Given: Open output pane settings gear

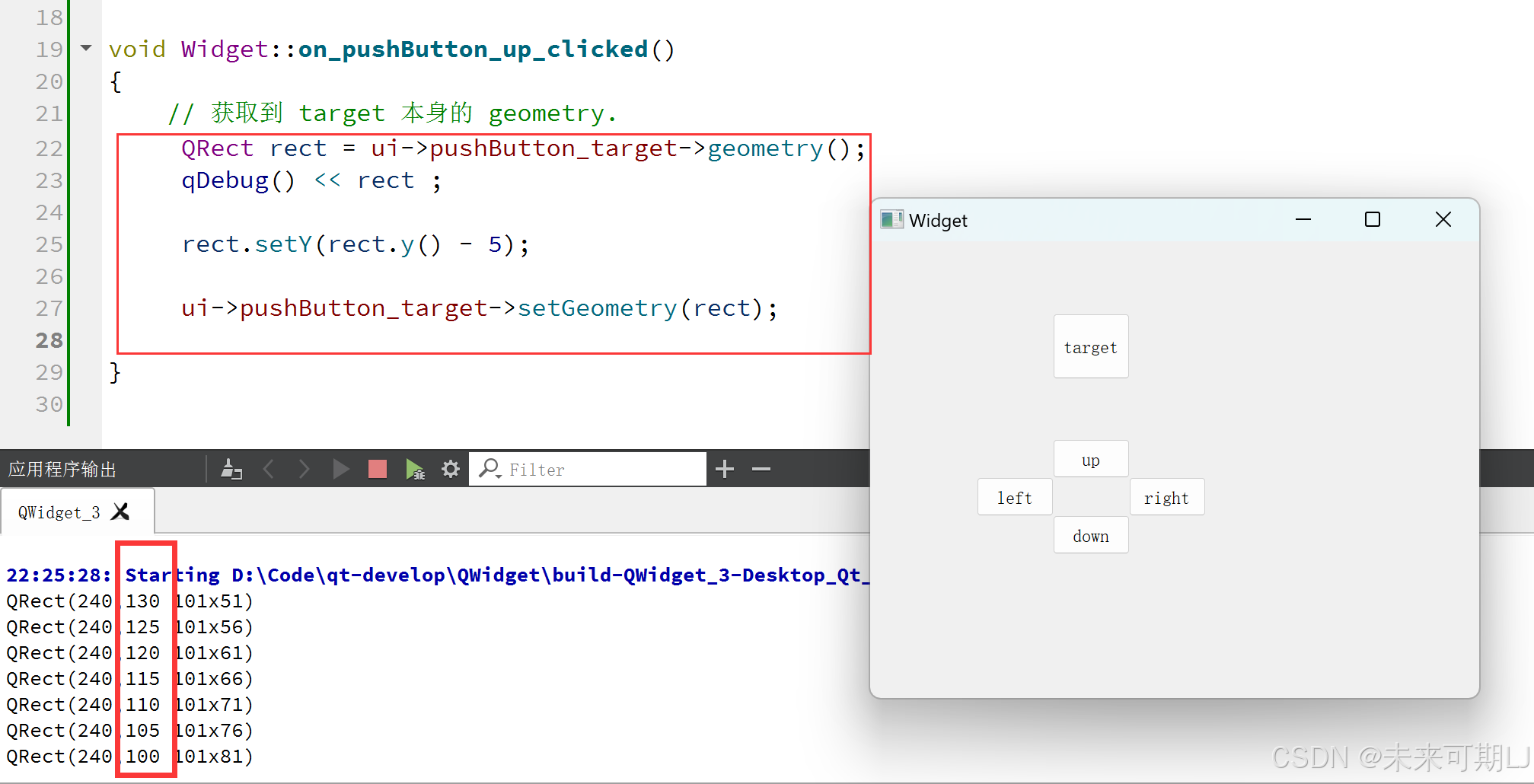Looking at the screenshot, I should point(451,469).
